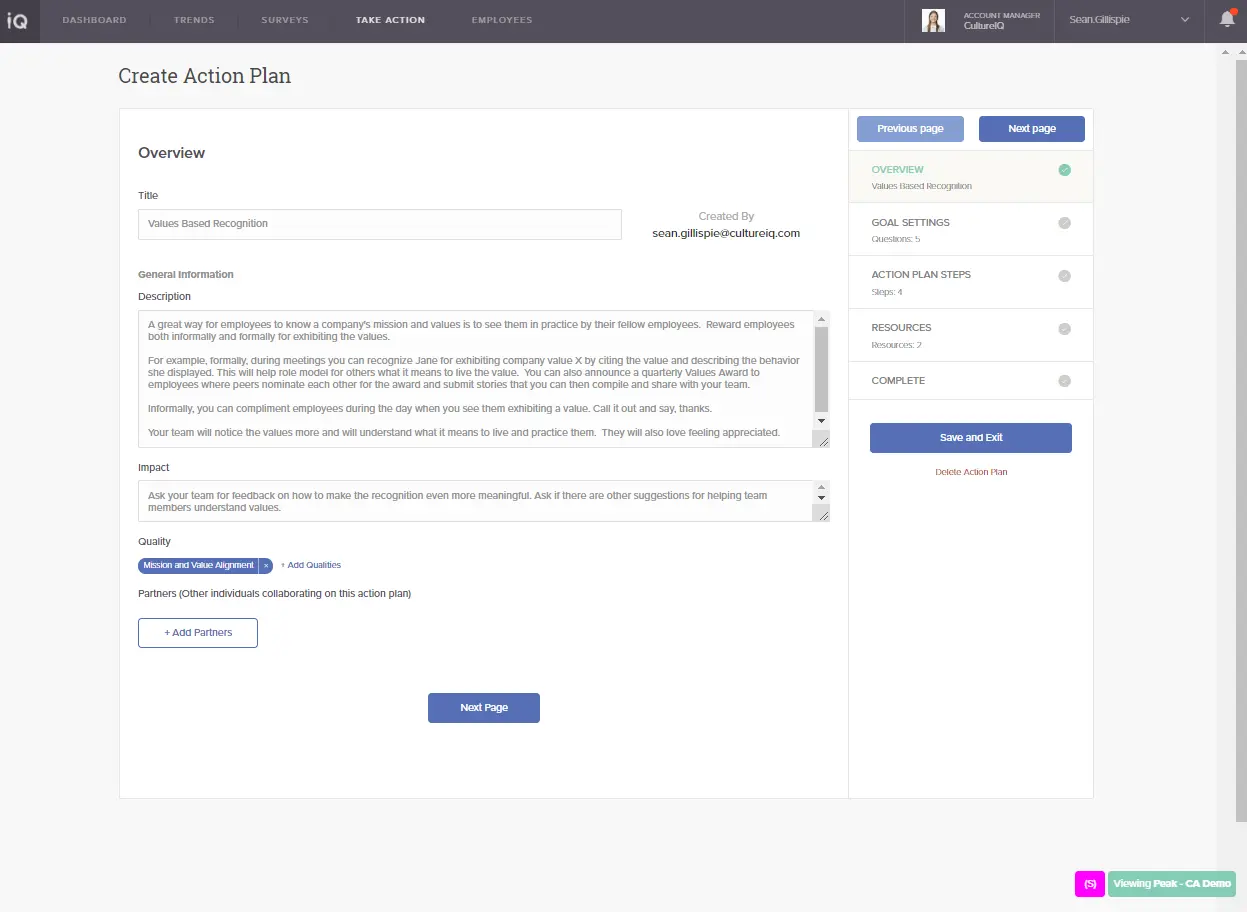
Task: Click the Add Partners button
Action: [x=198, y=633]
